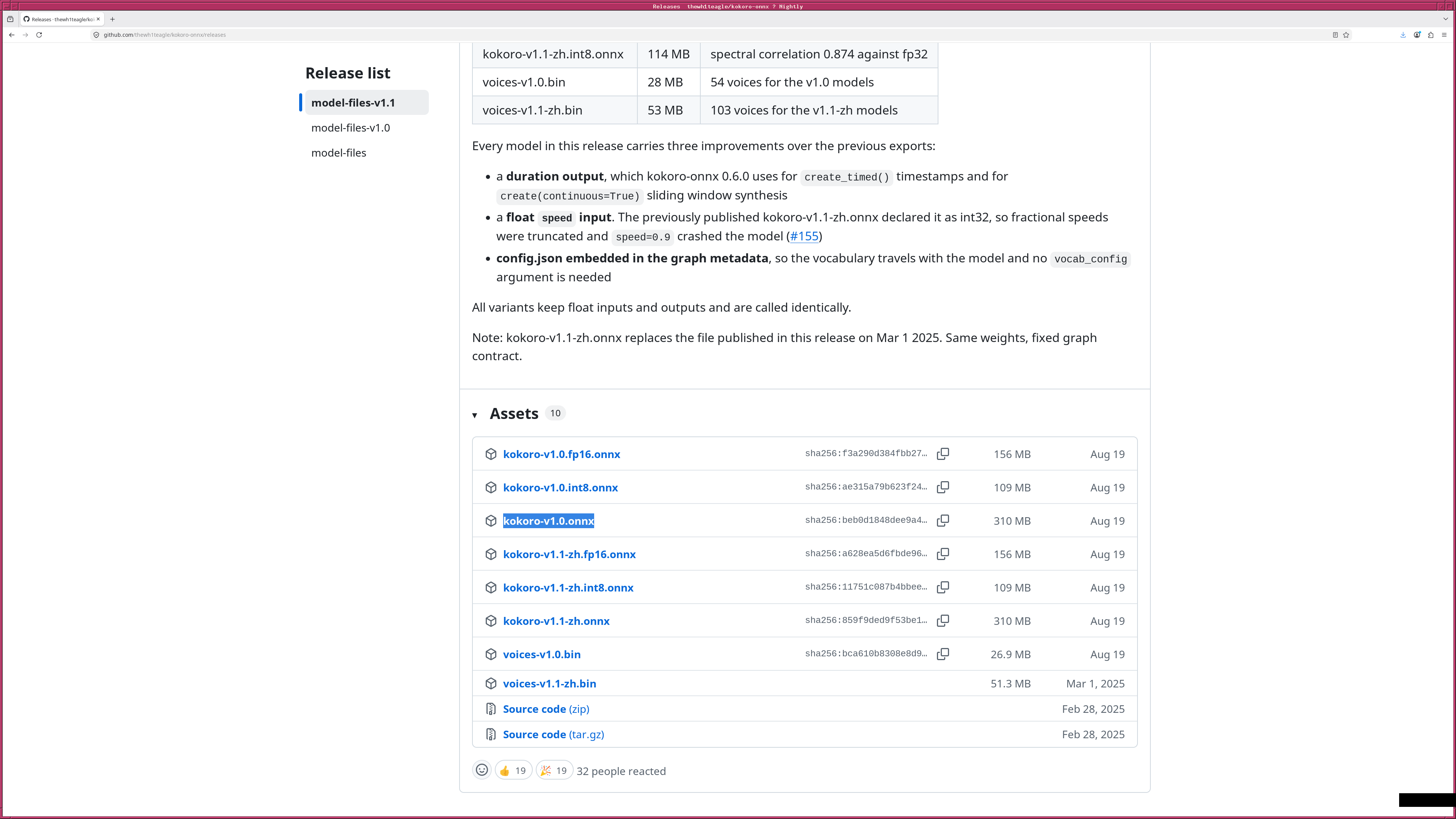Image resolution: width=1456 pixels, height=819 pixels.
Task: Open issue #155 link
Action: tap(804, 236)
